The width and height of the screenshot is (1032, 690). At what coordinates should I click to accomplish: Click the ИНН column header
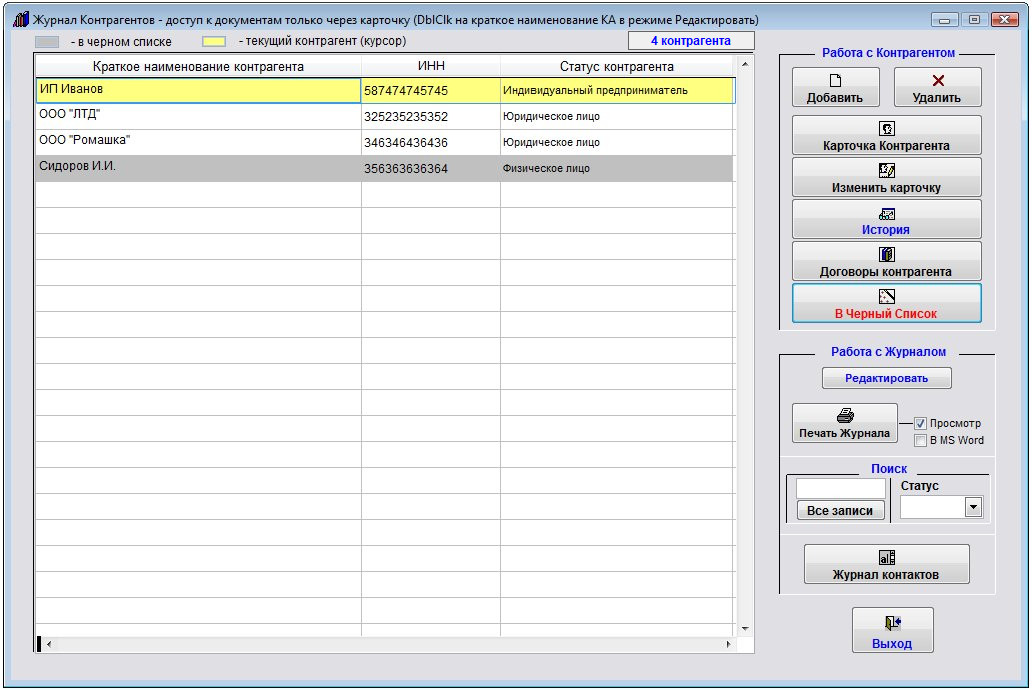[x=430, y=67]
